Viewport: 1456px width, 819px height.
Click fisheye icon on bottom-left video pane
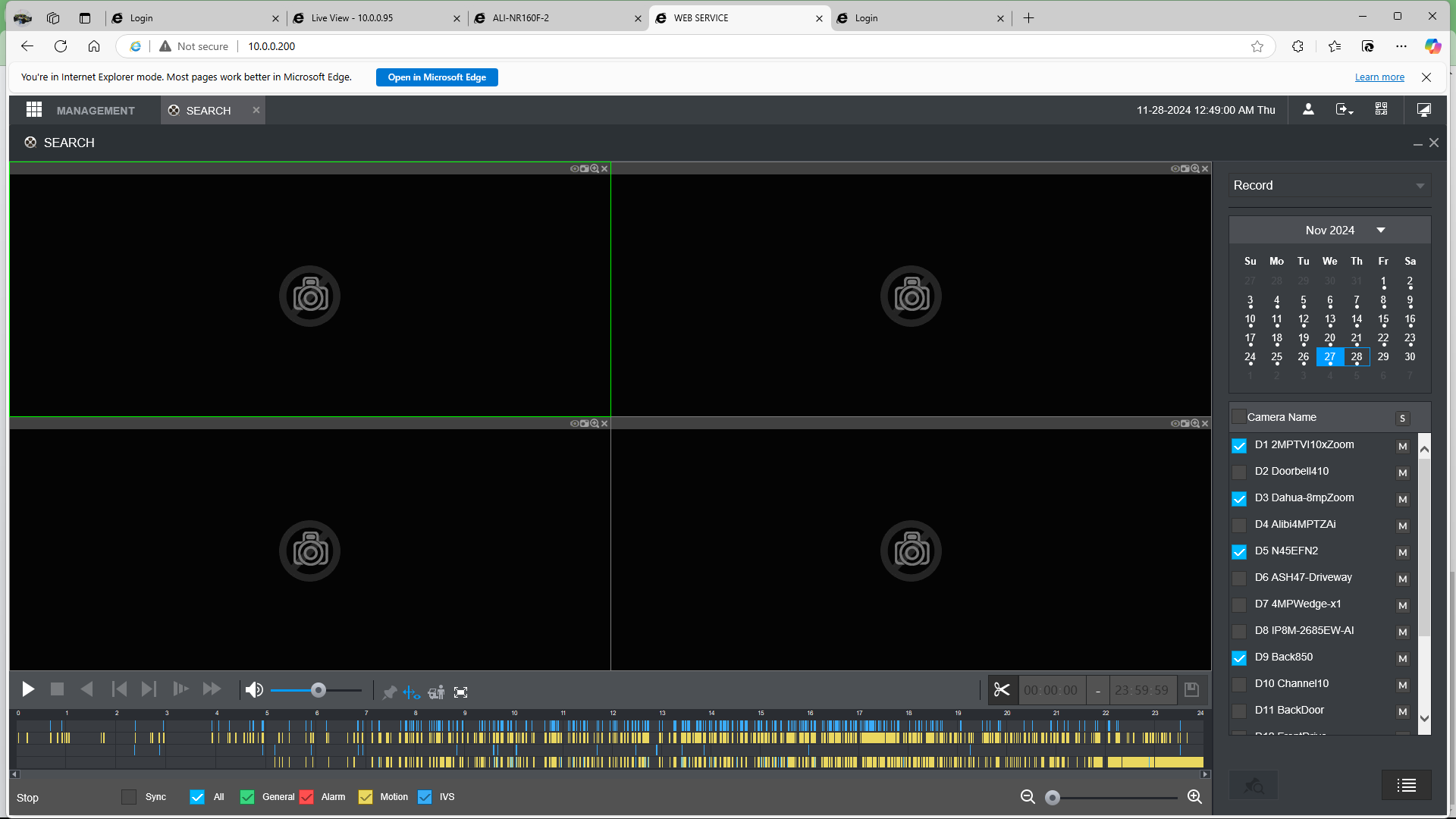click(x=574, y=424)
